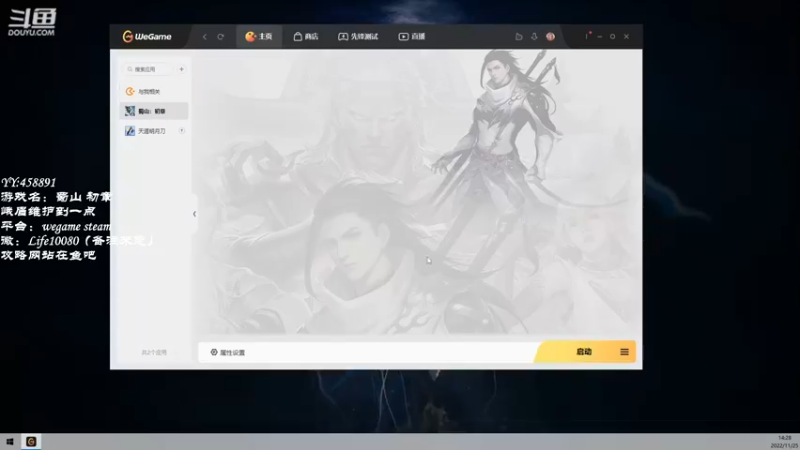800x450 pixels.
Task: Open the 主页 home tab
Action: point(259,37)
